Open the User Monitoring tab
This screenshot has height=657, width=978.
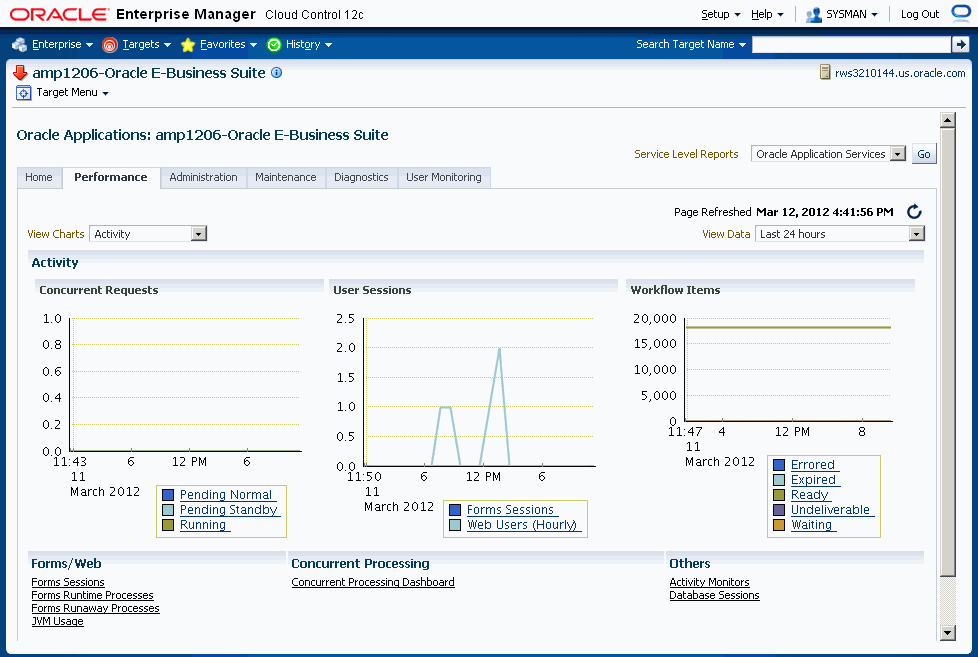click(x=443, y=177)
